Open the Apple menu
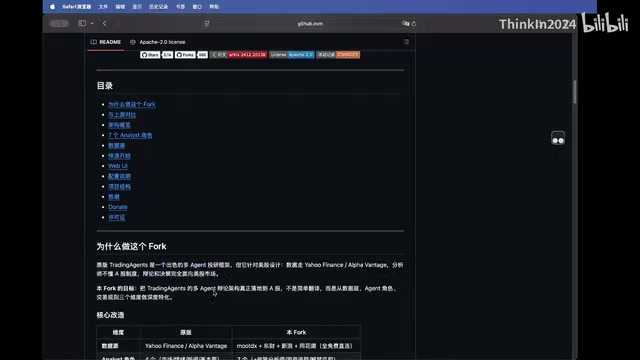This screenshot has height=360, width=640. coord(52,7)
